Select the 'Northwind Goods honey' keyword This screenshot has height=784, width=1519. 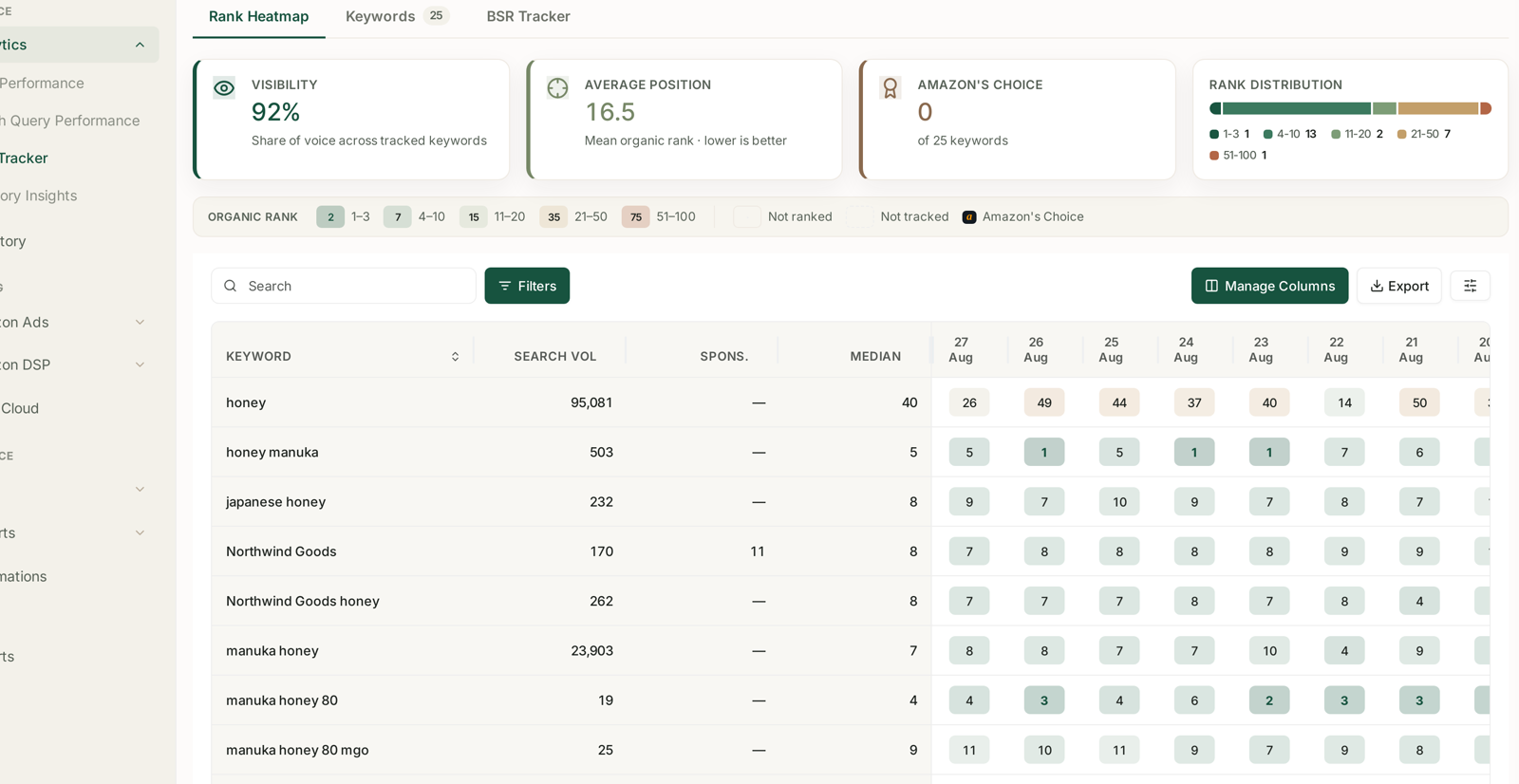pos(303,601)
